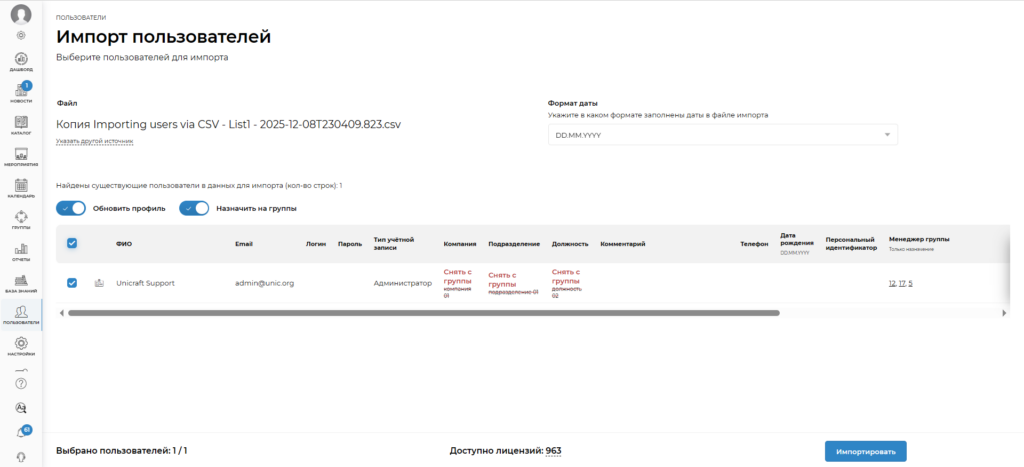This screenshot has height=467, width=1024.
Task: Open Reports (Отчёты) chart icon
Action: coord(21,250)
